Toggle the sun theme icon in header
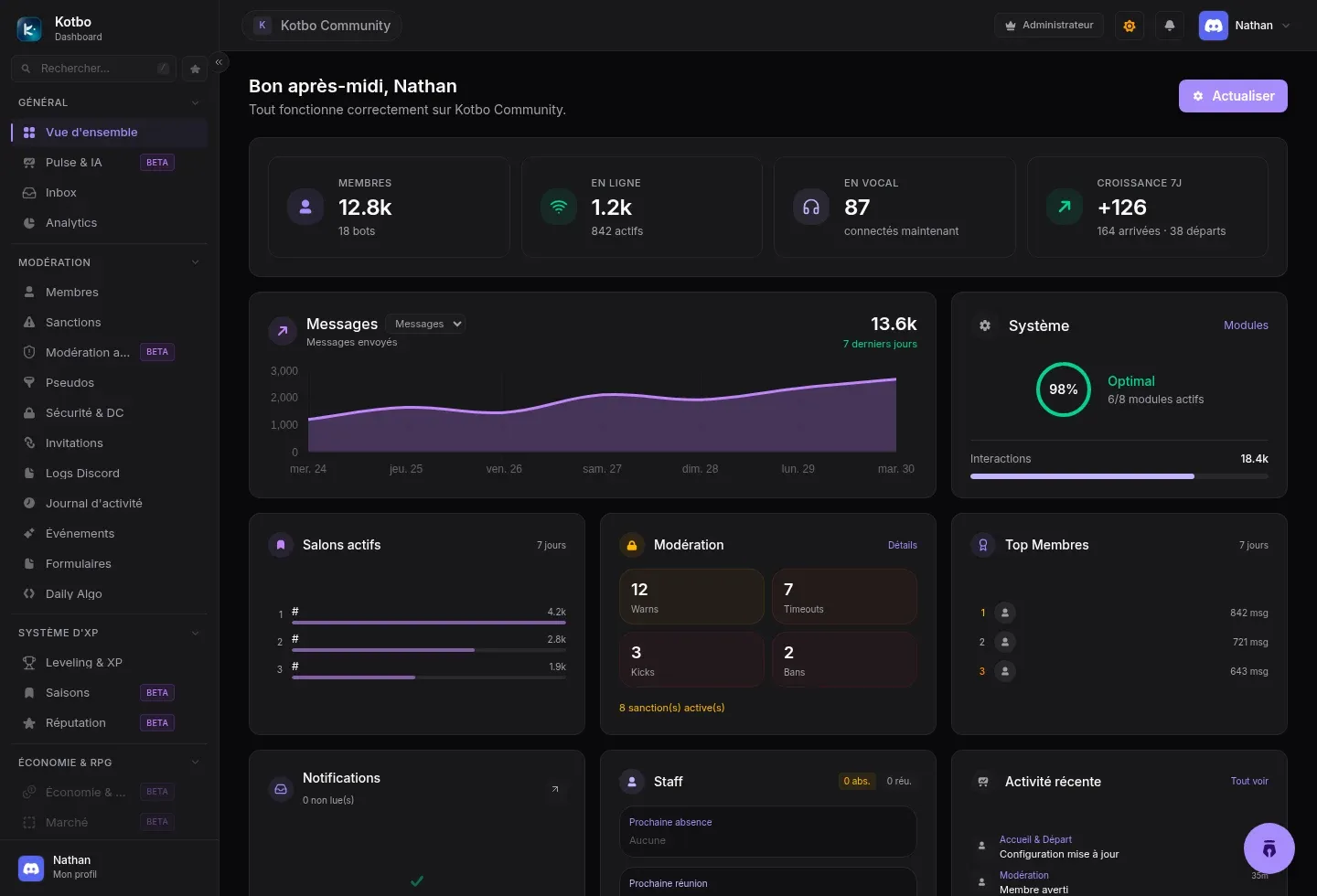 [1130, 26]
